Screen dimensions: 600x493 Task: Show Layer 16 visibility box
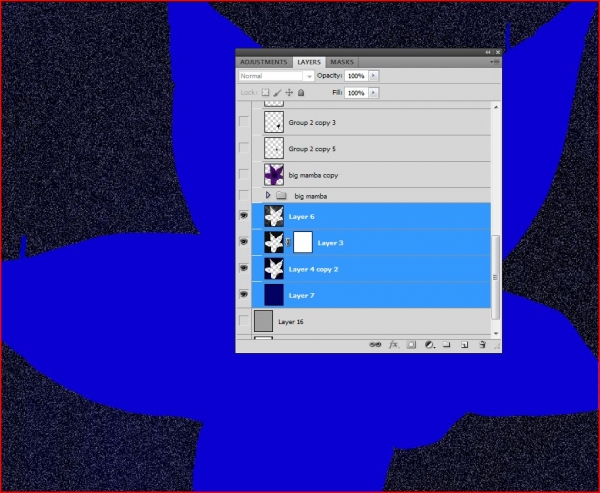[x=244, y=320]
